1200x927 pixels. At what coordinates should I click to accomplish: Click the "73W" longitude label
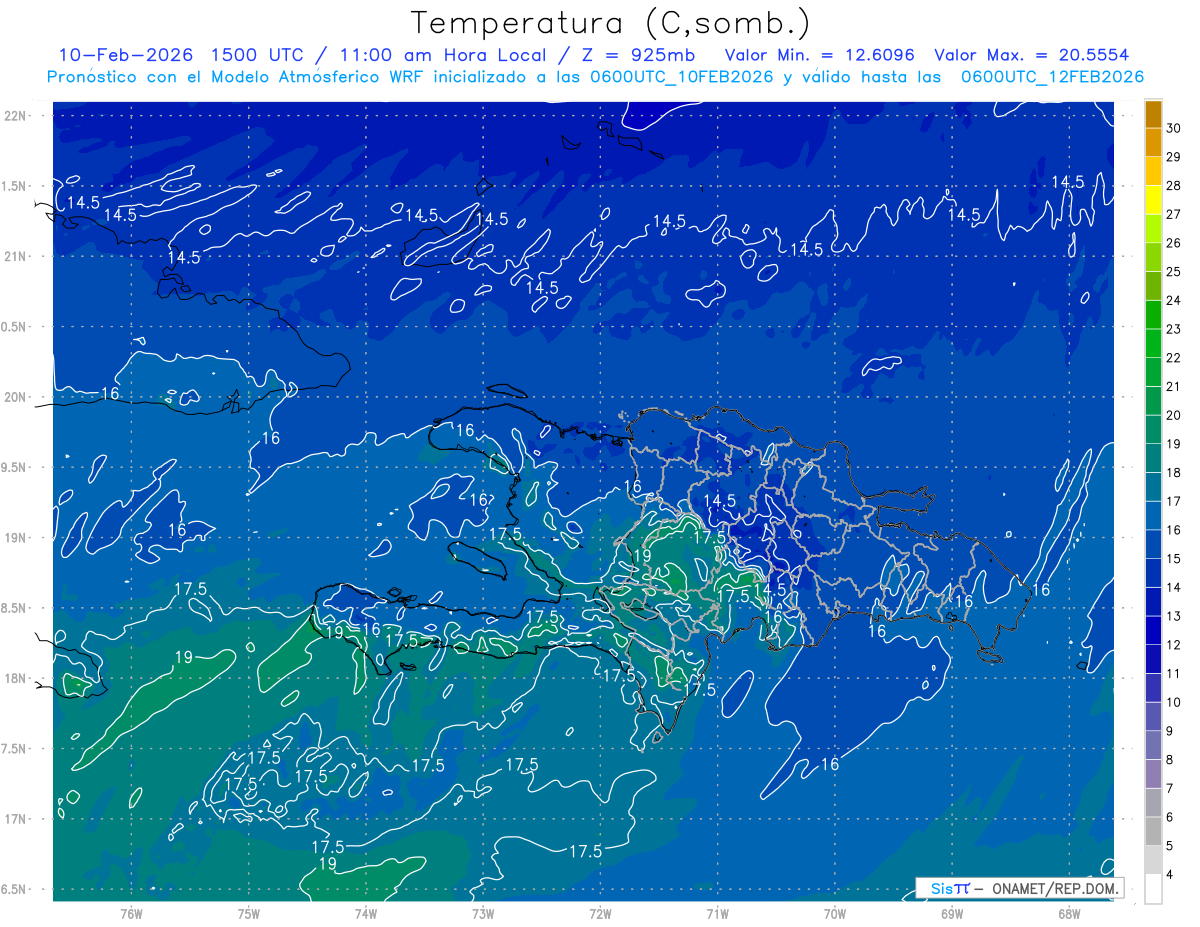(483, 913)
